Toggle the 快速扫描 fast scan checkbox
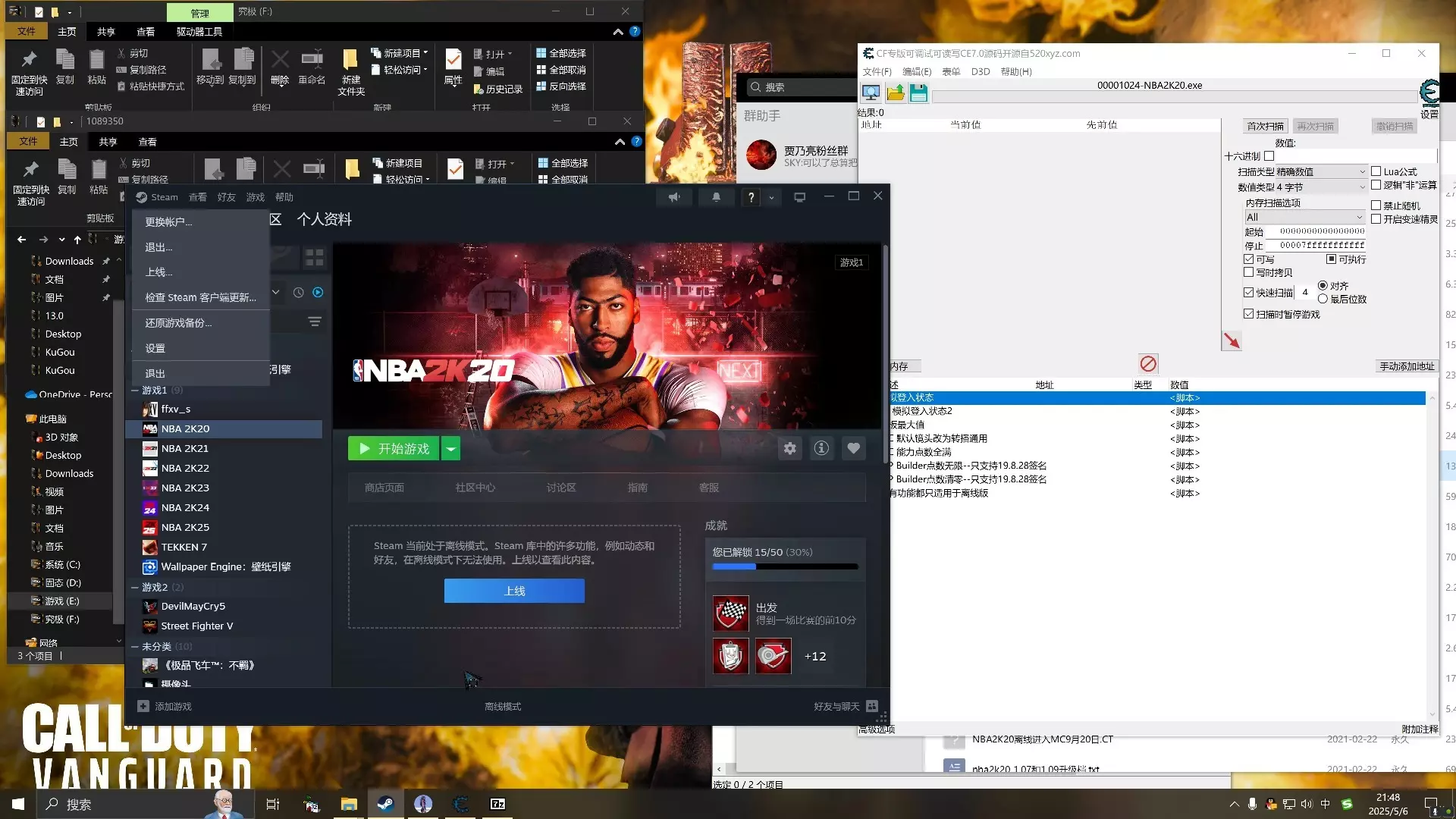1456x819 pixels. (1248, 292)
